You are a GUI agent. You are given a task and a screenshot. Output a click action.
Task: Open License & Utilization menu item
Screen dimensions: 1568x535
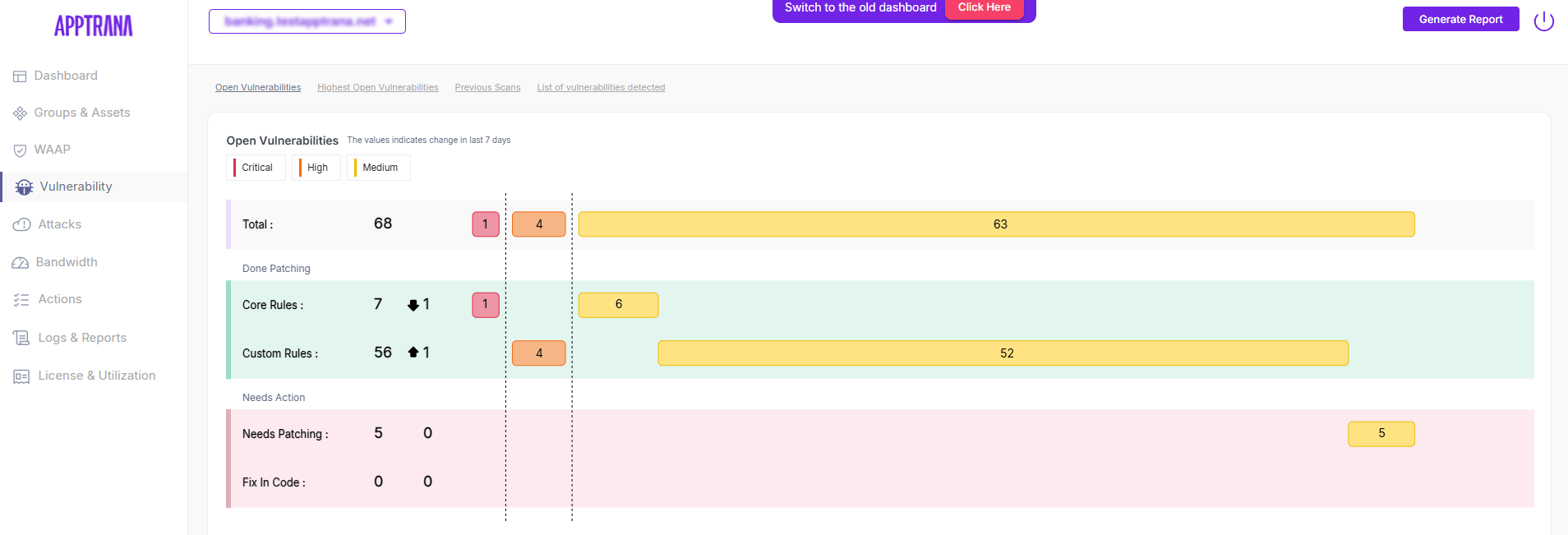(x=97, y=376)
